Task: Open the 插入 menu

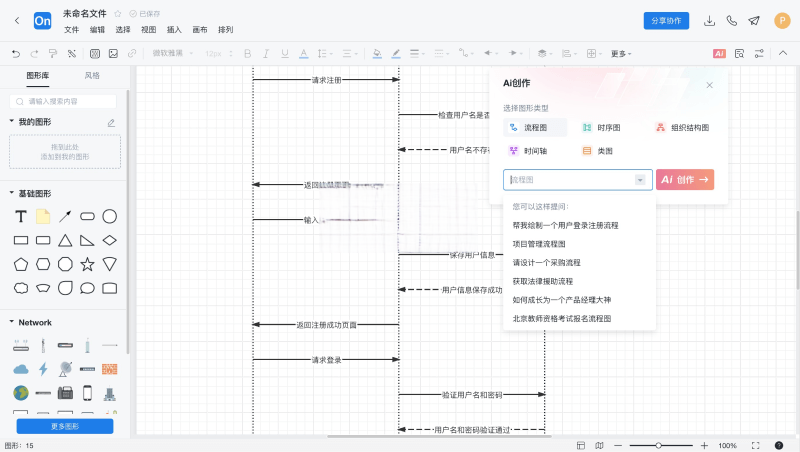Action: pyautogui.click(x=174, y=30)
